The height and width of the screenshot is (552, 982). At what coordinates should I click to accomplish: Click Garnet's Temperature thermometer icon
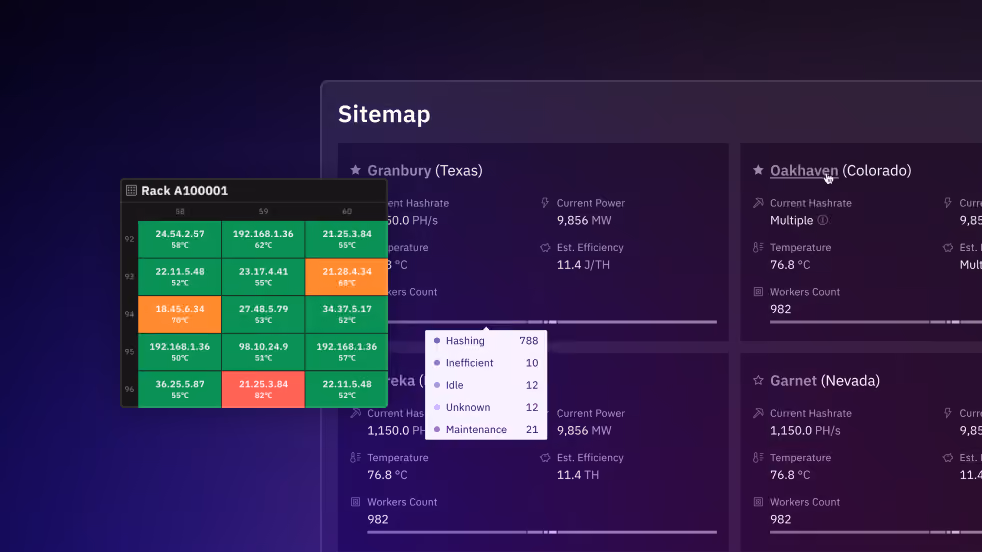coord(758,457)
